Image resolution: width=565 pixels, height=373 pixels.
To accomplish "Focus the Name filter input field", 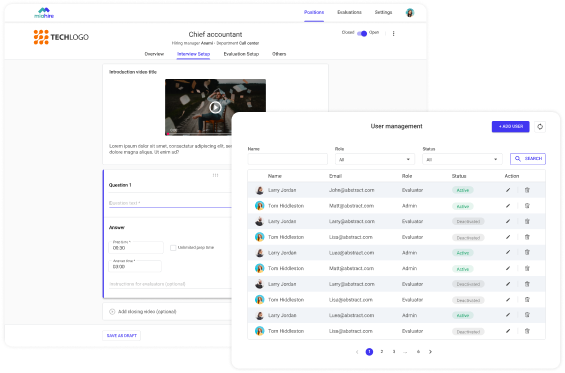I will (288, 159).
